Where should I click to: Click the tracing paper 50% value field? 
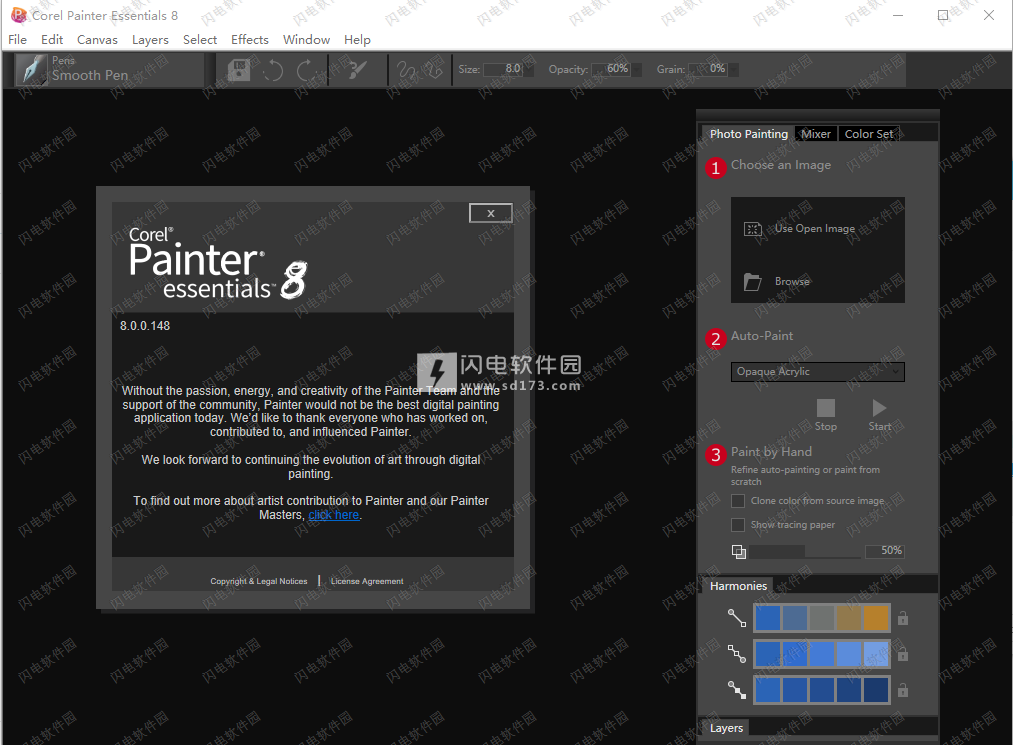click(x=885, y=551)
